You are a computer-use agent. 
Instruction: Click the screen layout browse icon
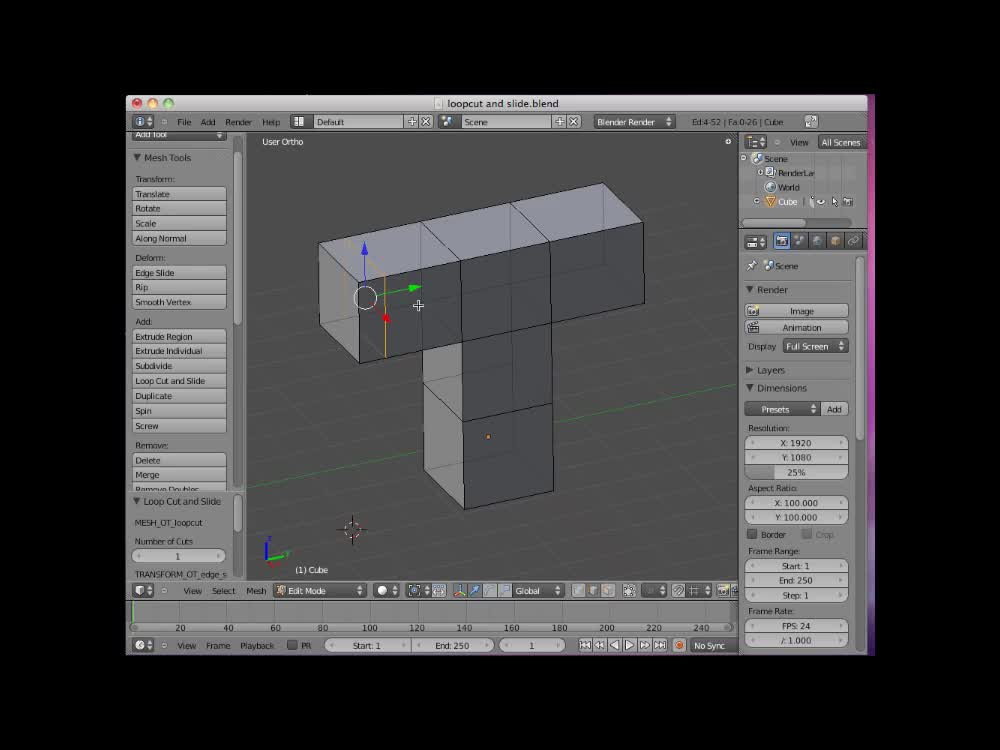click(300, 122)
